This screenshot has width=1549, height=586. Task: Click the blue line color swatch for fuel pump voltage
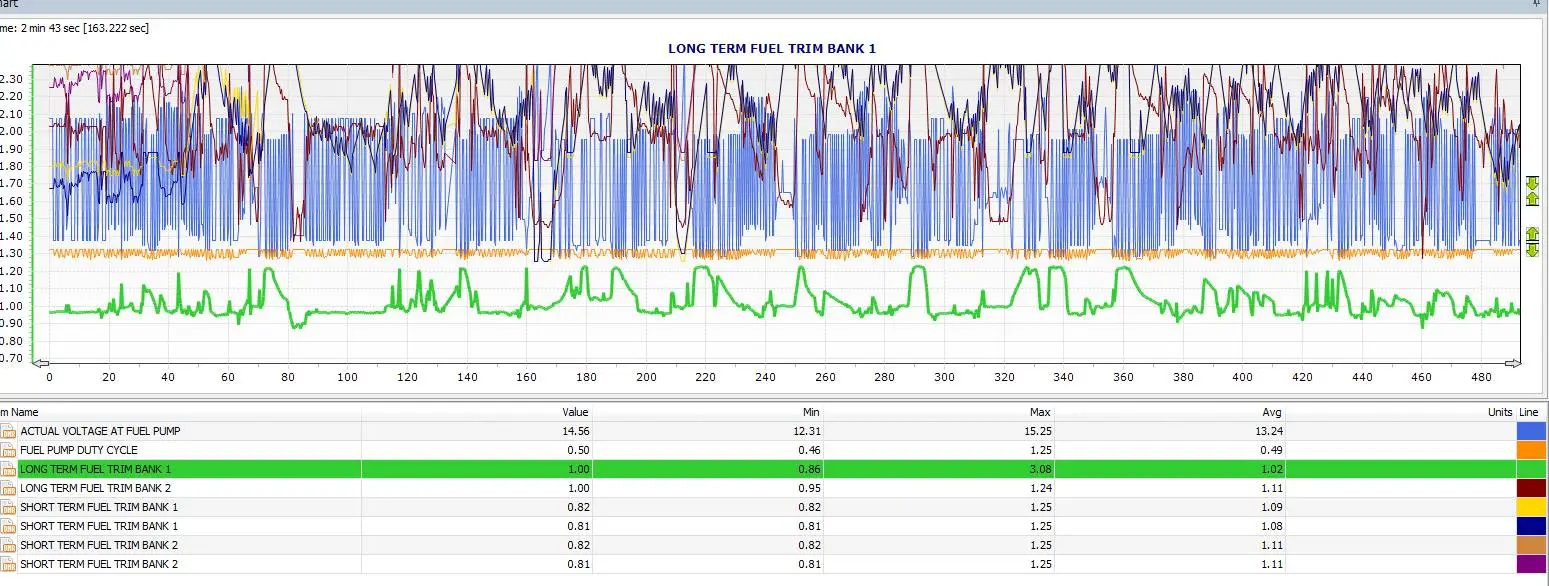[x=1531, y=431]
